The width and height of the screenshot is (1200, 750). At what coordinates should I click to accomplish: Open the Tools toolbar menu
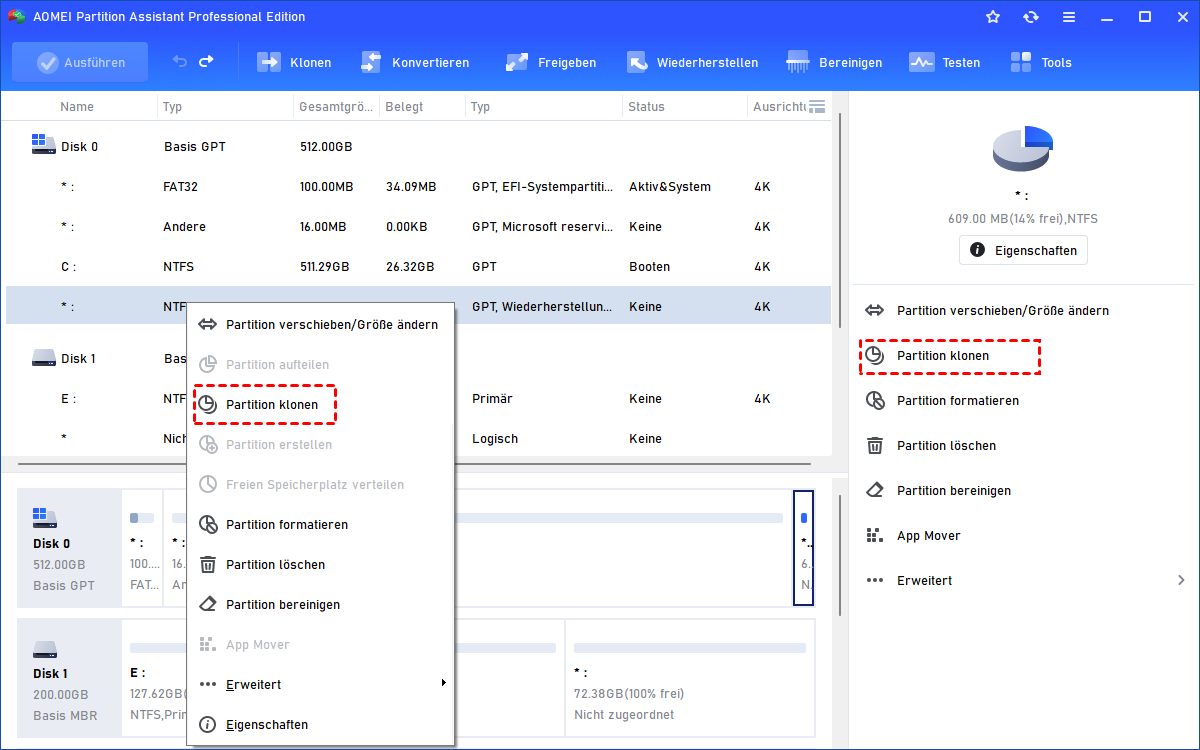(x=1040, y=62)
